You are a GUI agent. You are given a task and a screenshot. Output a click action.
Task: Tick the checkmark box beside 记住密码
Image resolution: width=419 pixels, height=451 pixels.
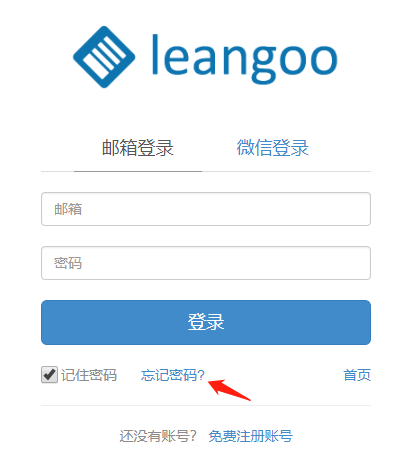[49, 375]
